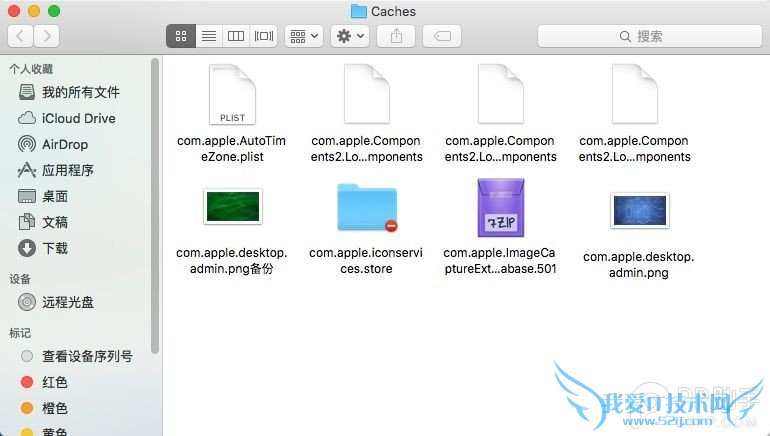Select the blue com.apple.desktop.admin.png thumbnail
The height and width of the screenshot is (436, 770).
point(639,211)
